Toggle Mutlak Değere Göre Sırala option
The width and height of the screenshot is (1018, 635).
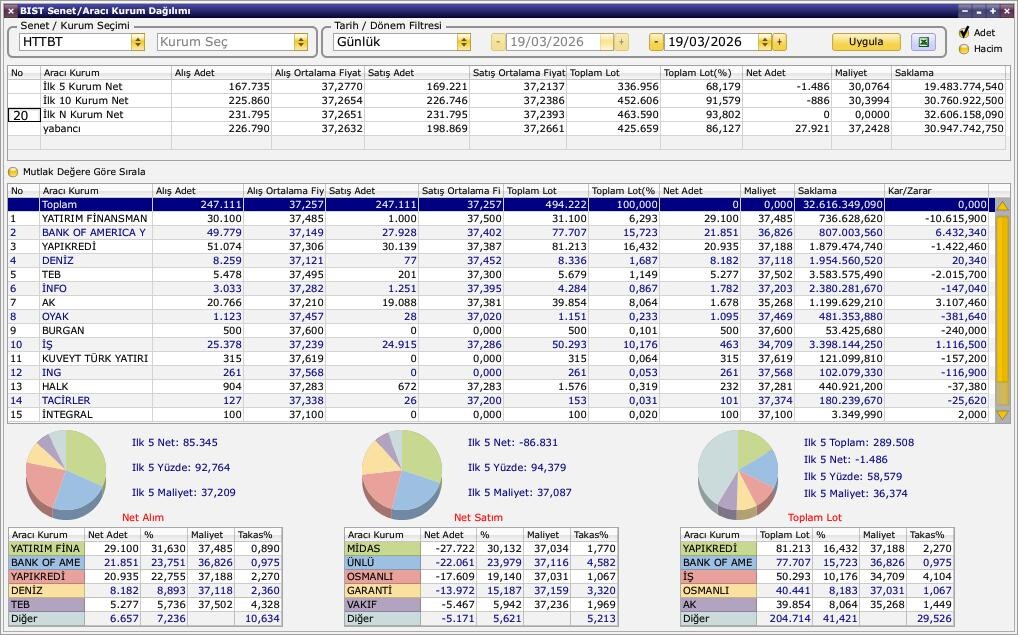coord(13,172)
